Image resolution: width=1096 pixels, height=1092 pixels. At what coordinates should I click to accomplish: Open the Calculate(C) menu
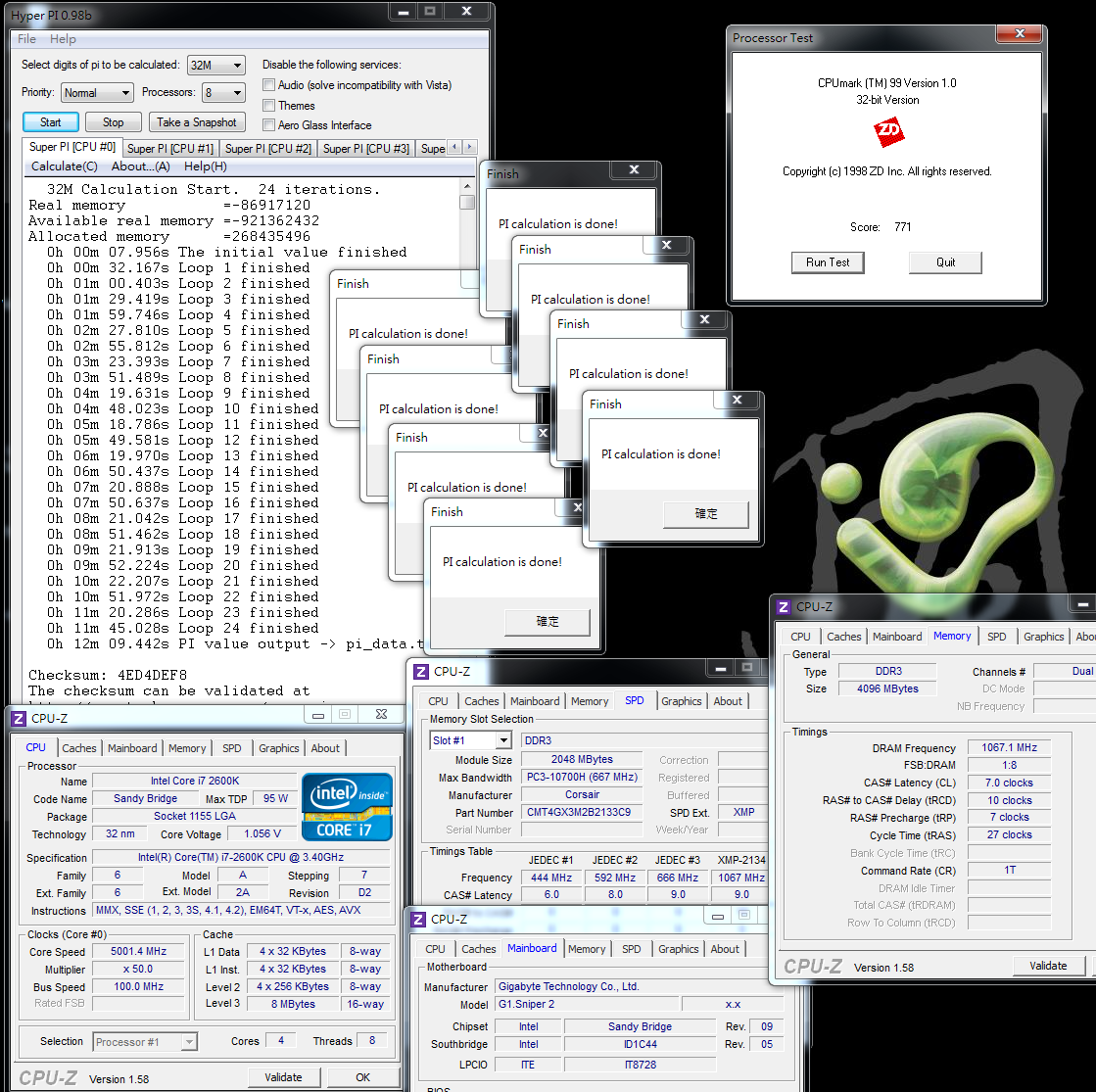tap(65, 166)
